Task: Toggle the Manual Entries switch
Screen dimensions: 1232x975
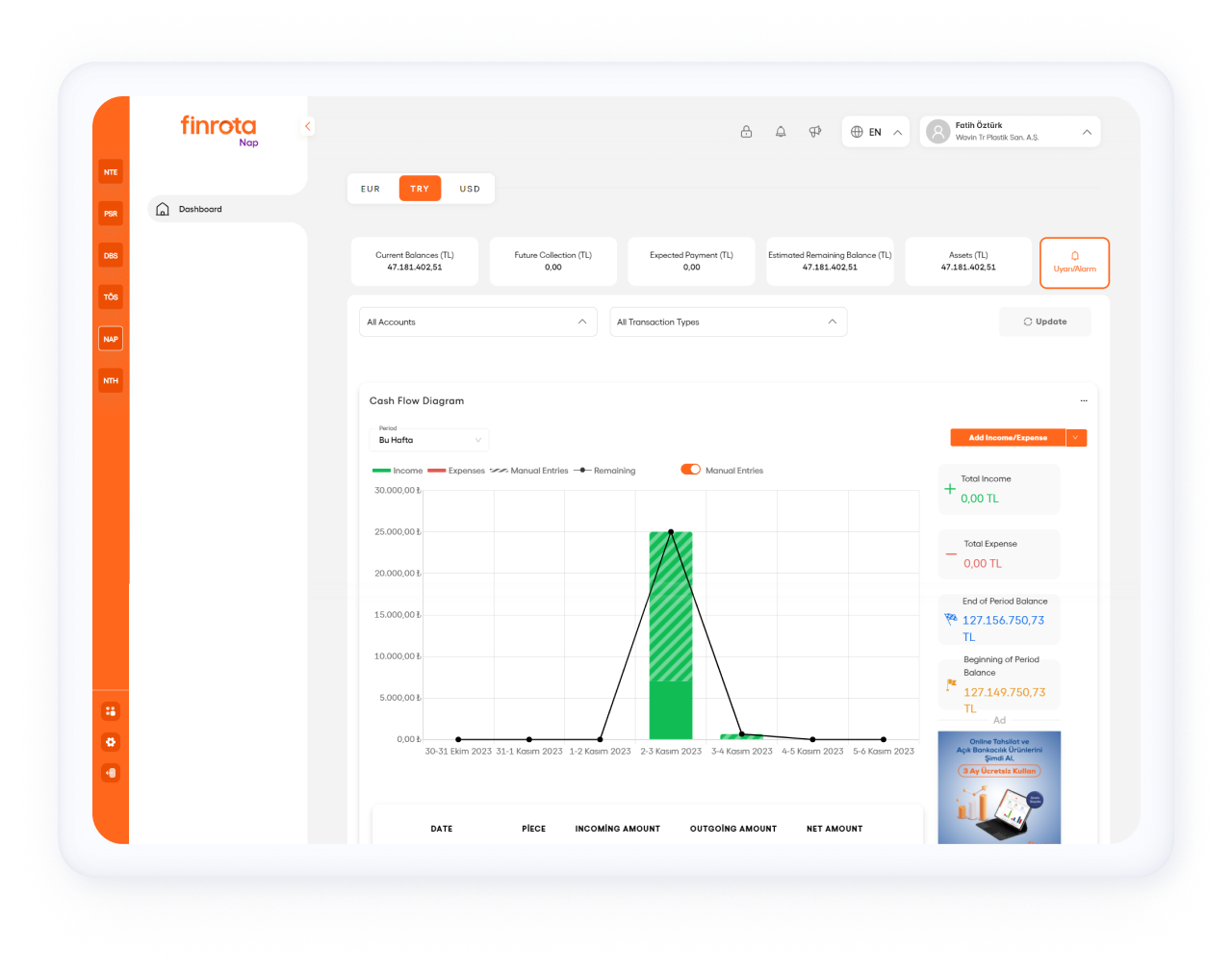Action: (691, 470)
